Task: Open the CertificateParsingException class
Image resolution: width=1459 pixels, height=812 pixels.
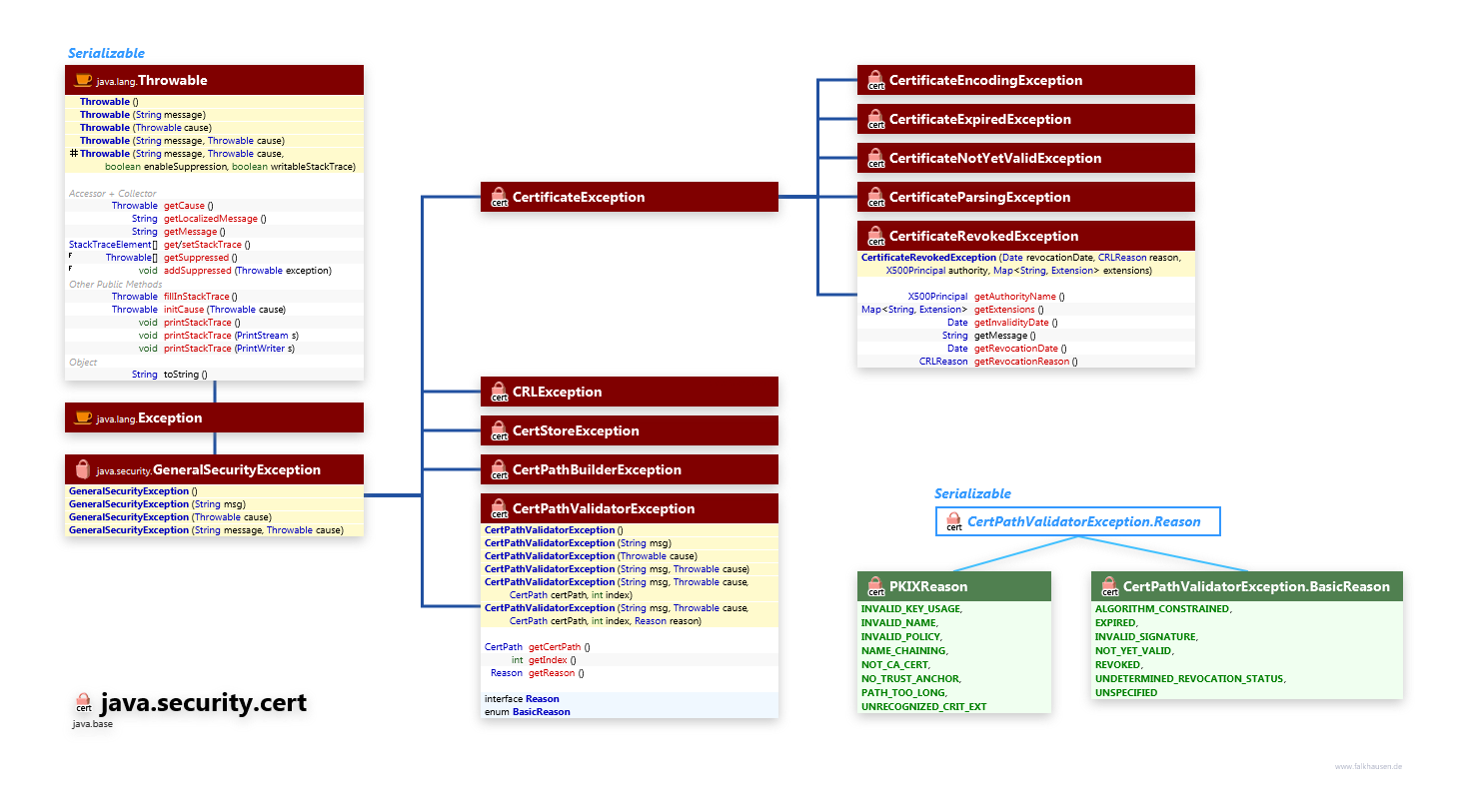Action: (x=1026, y=197)
